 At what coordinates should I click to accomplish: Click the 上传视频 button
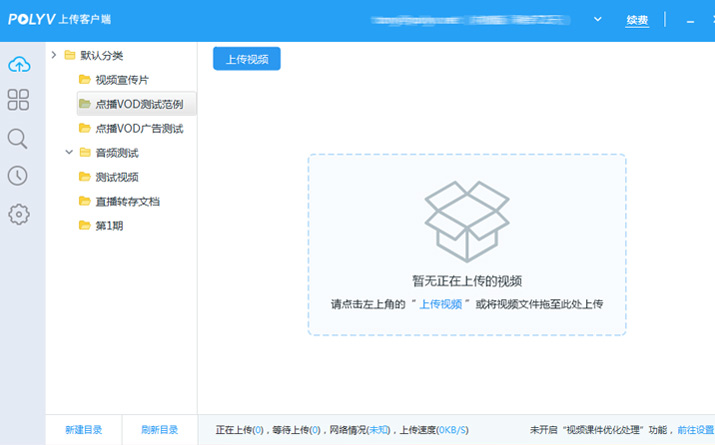(x=246, y=59)
